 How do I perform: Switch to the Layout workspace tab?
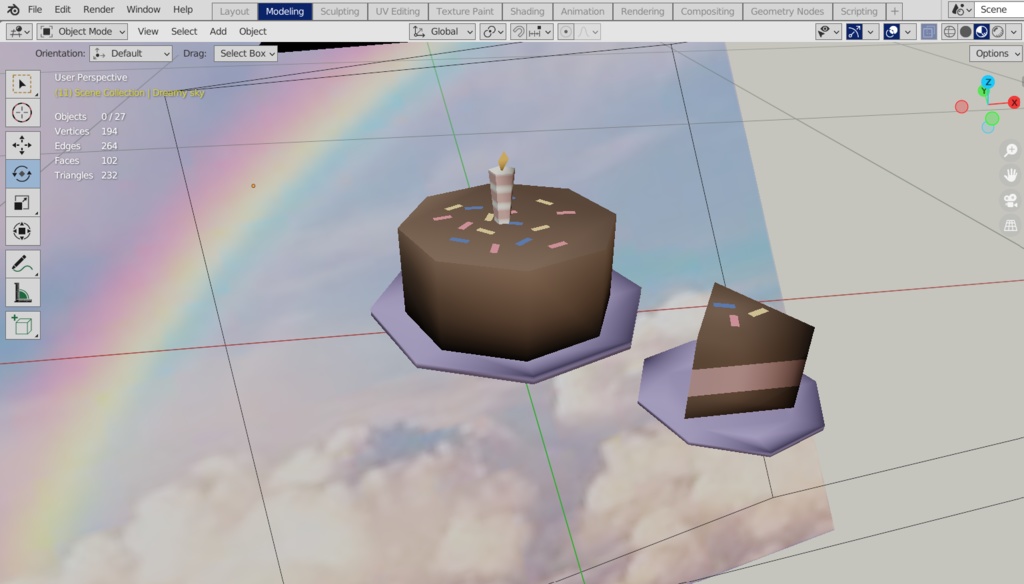pos(234,11)
